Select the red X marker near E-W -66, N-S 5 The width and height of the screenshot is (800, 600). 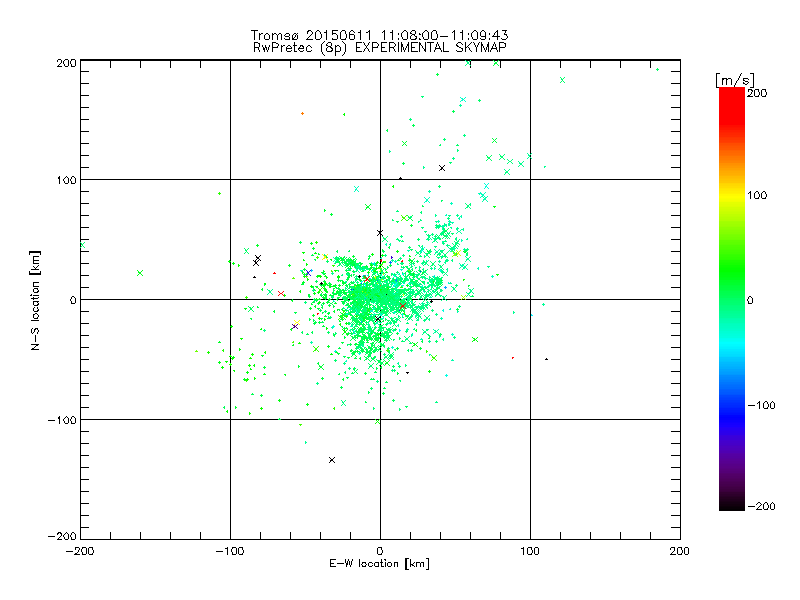tap(281, 293)
